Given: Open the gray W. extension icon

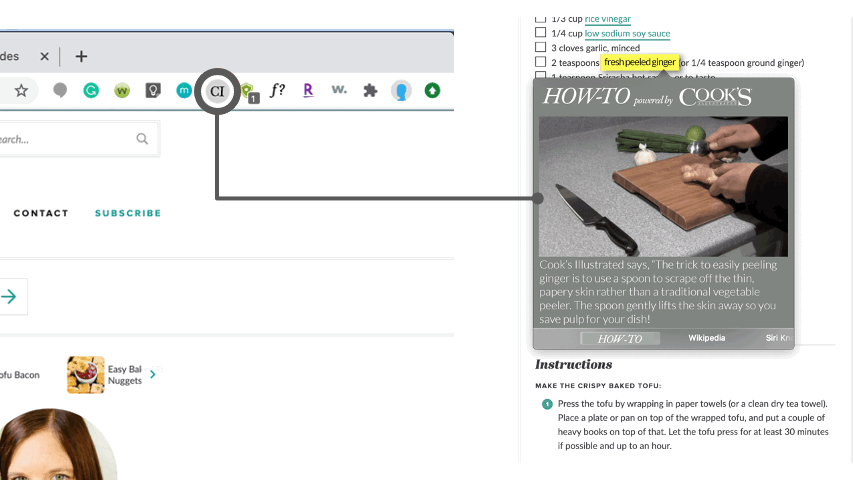Looking at the screenshot, I should point(339,89).
